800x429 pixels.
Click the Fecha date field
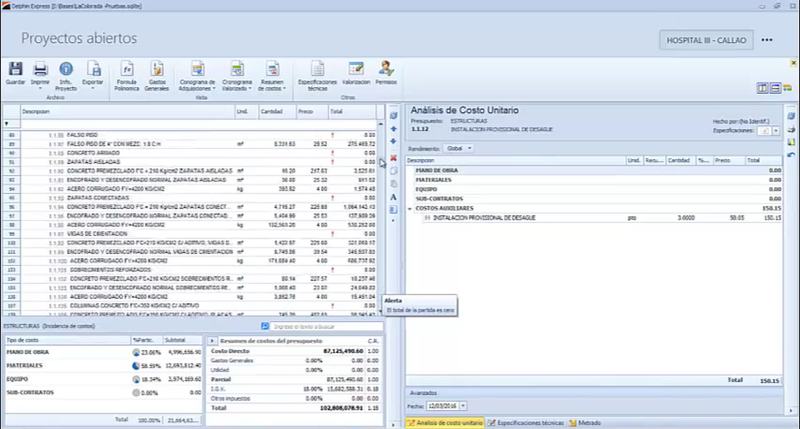click(442, 406)
